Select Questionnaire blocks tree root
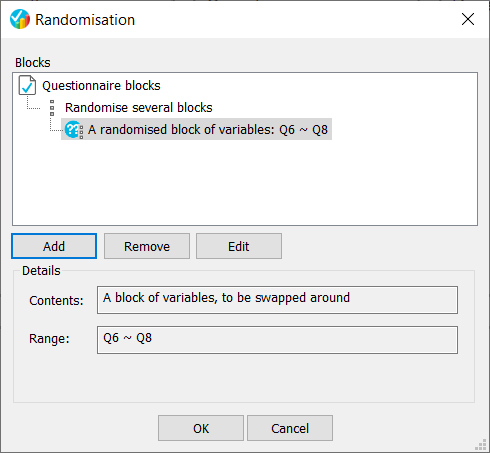The width and height of the screenshot is (490, 453). click(101, 86)
